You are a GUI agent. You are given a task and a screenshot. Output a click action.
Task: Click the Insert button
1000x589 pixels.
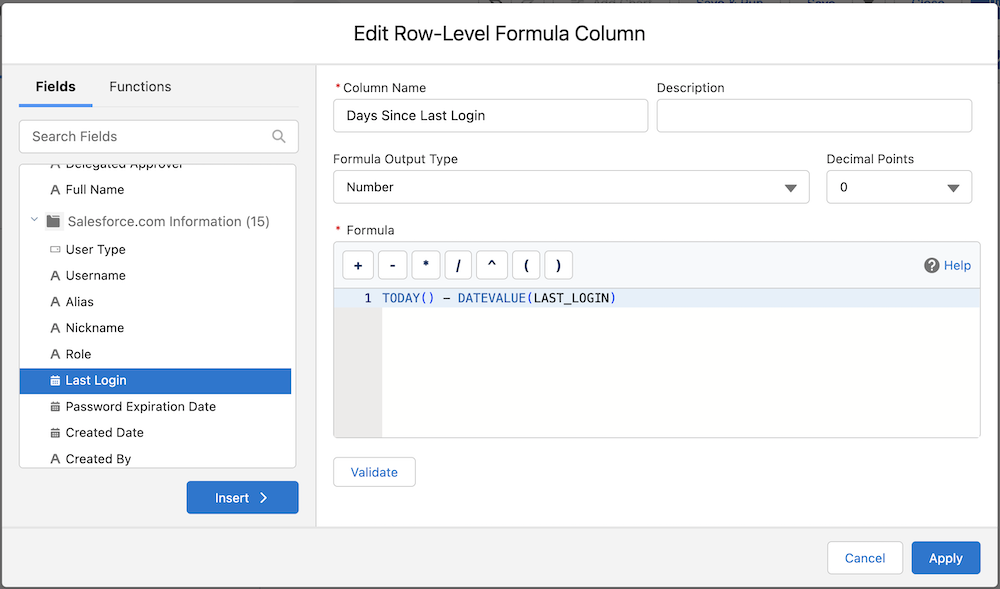[x=242, y=498]
